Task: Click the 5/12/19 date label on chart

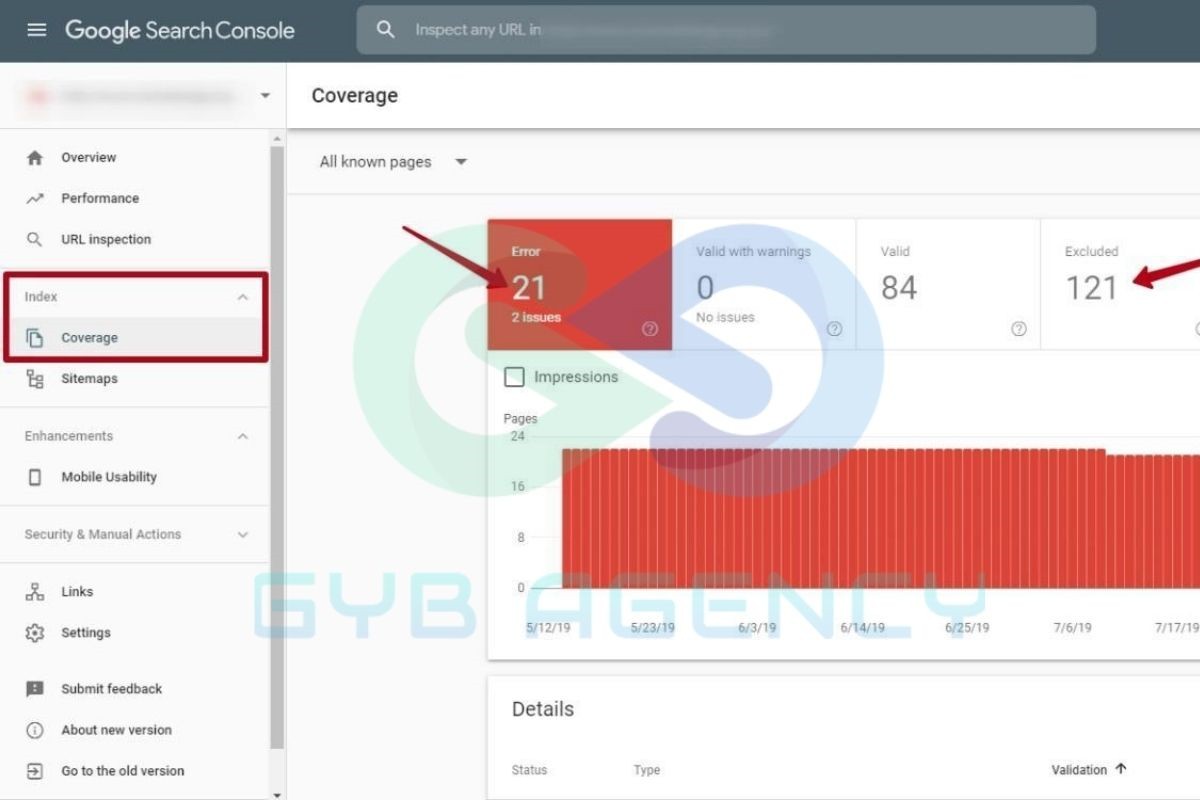Action: tap(547, 628)
